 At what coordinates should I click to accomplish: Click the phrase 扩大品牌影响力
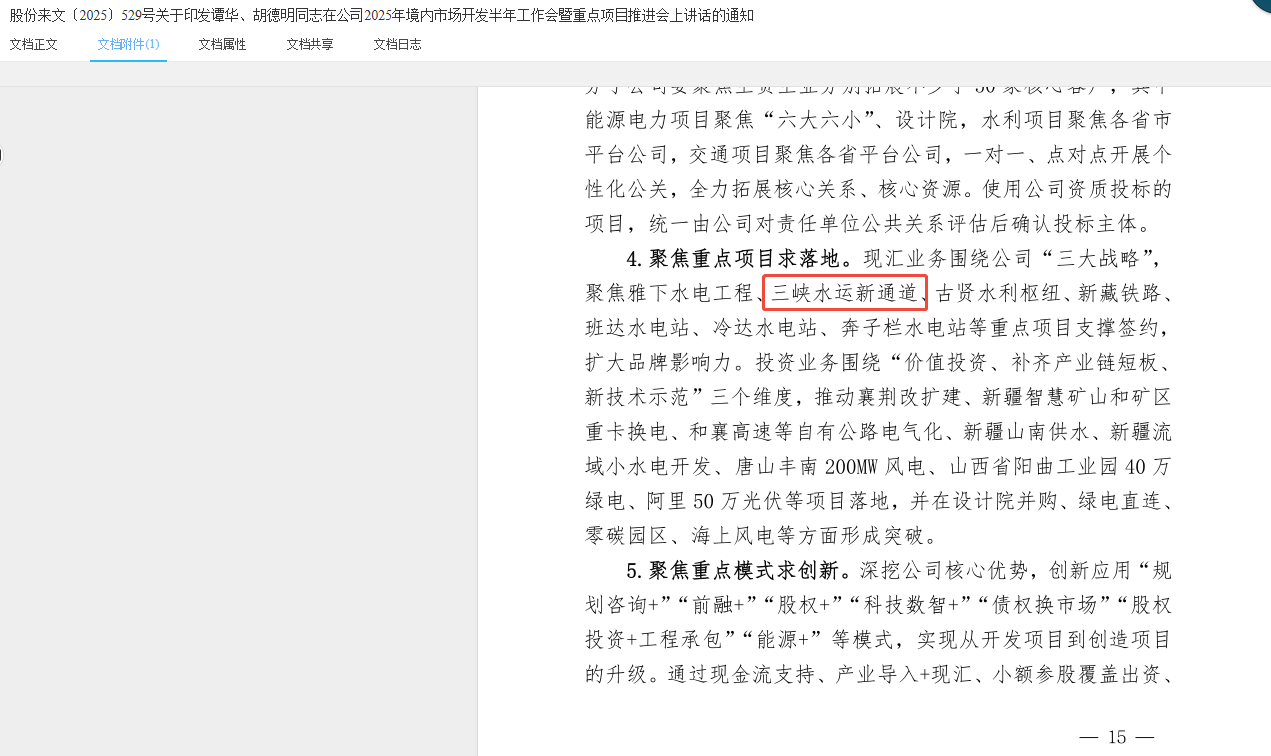coord(658,362)
